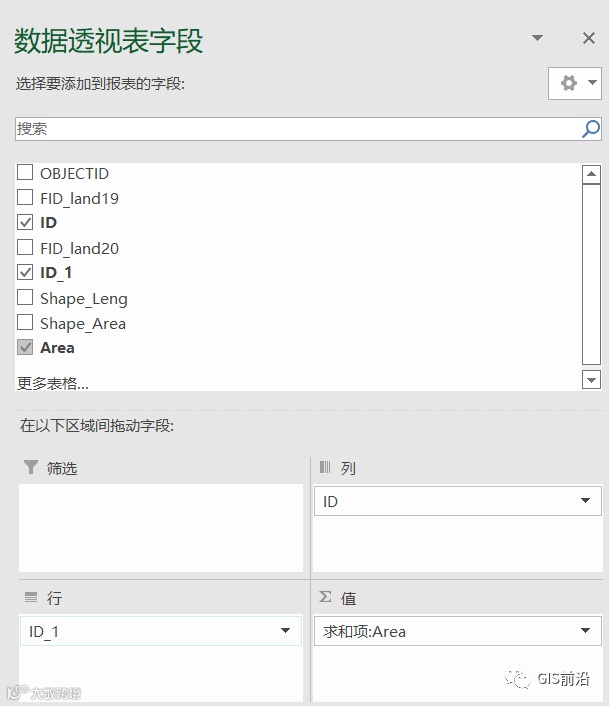609x706 pixels.
Task: Click the columns area icon
Action: [324, 467]
